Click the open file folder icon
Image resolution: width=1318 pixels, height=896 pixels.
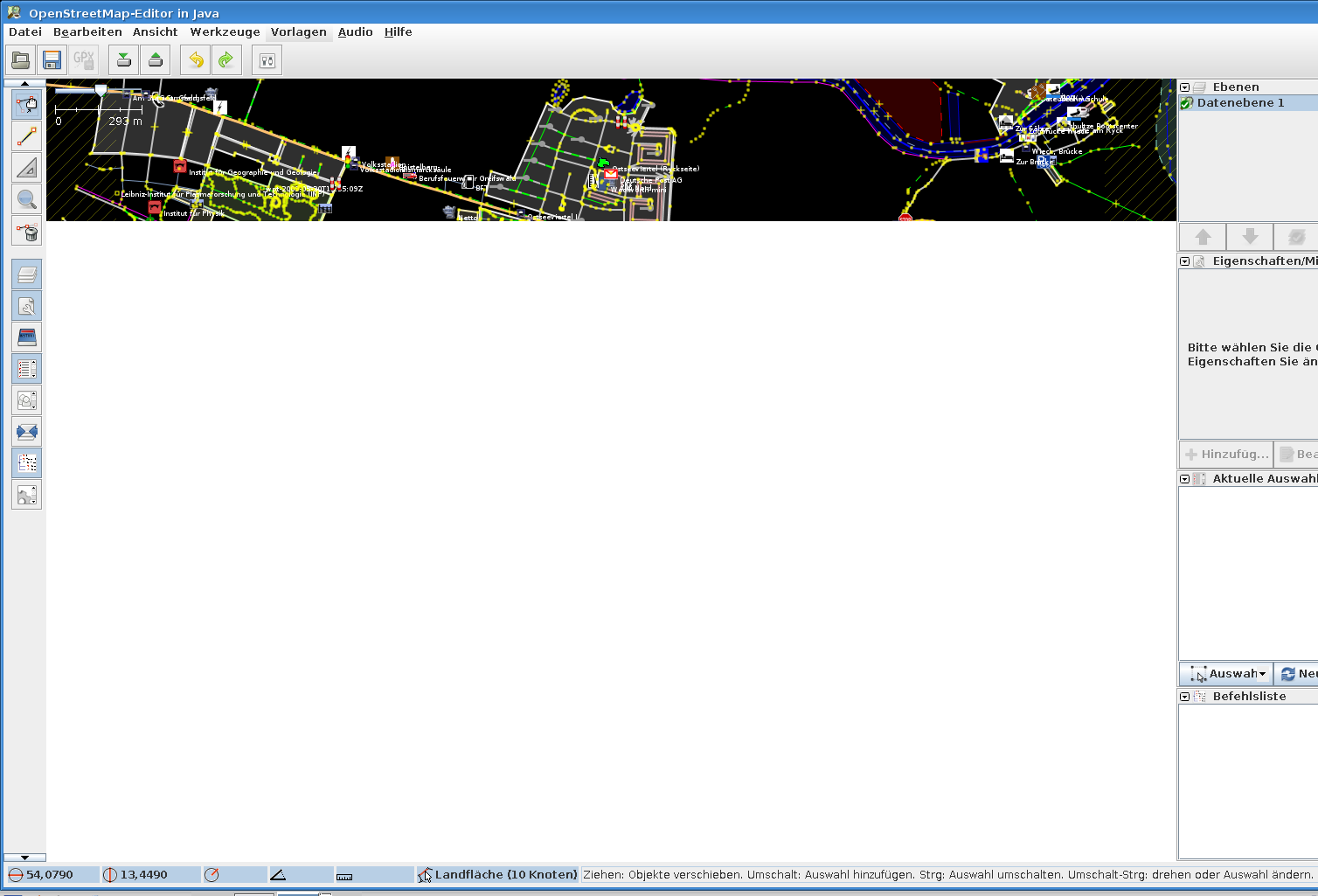pos(21,60)
